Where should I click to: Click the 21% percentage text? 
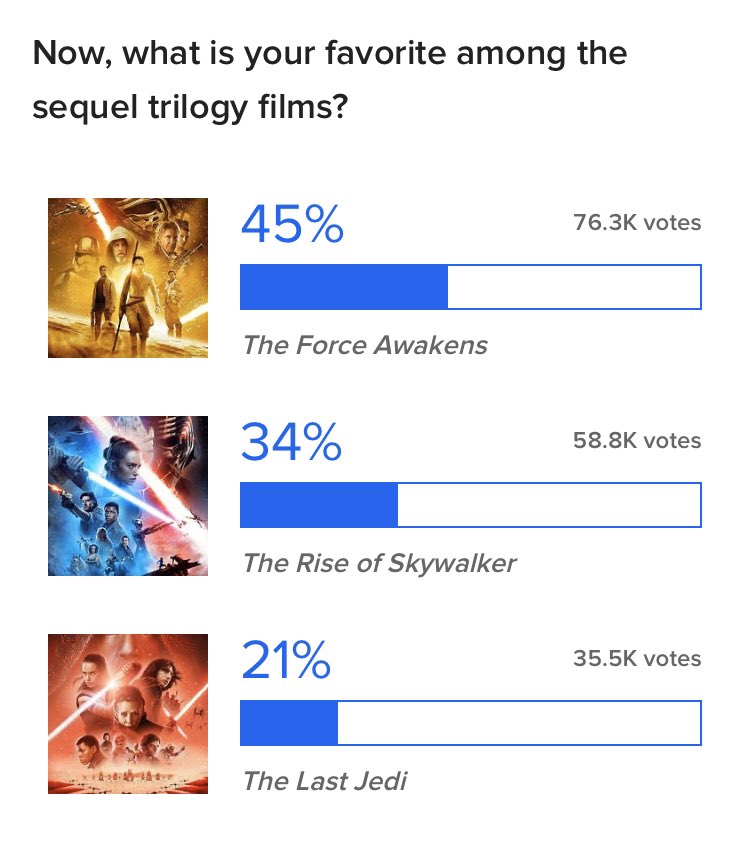tap(286, 659)
